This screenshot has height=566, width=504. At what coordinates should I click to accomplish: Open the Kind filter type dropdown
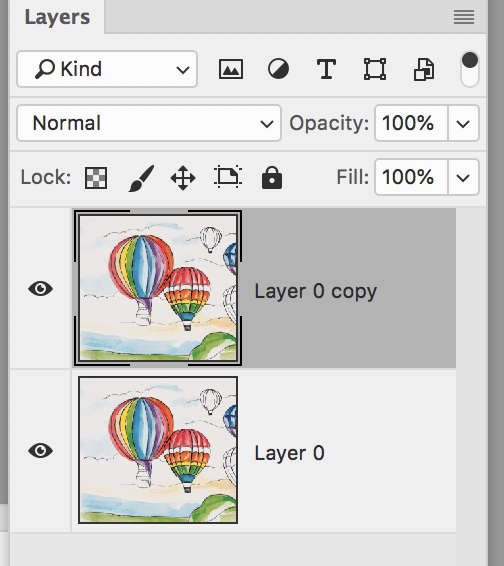107,69
